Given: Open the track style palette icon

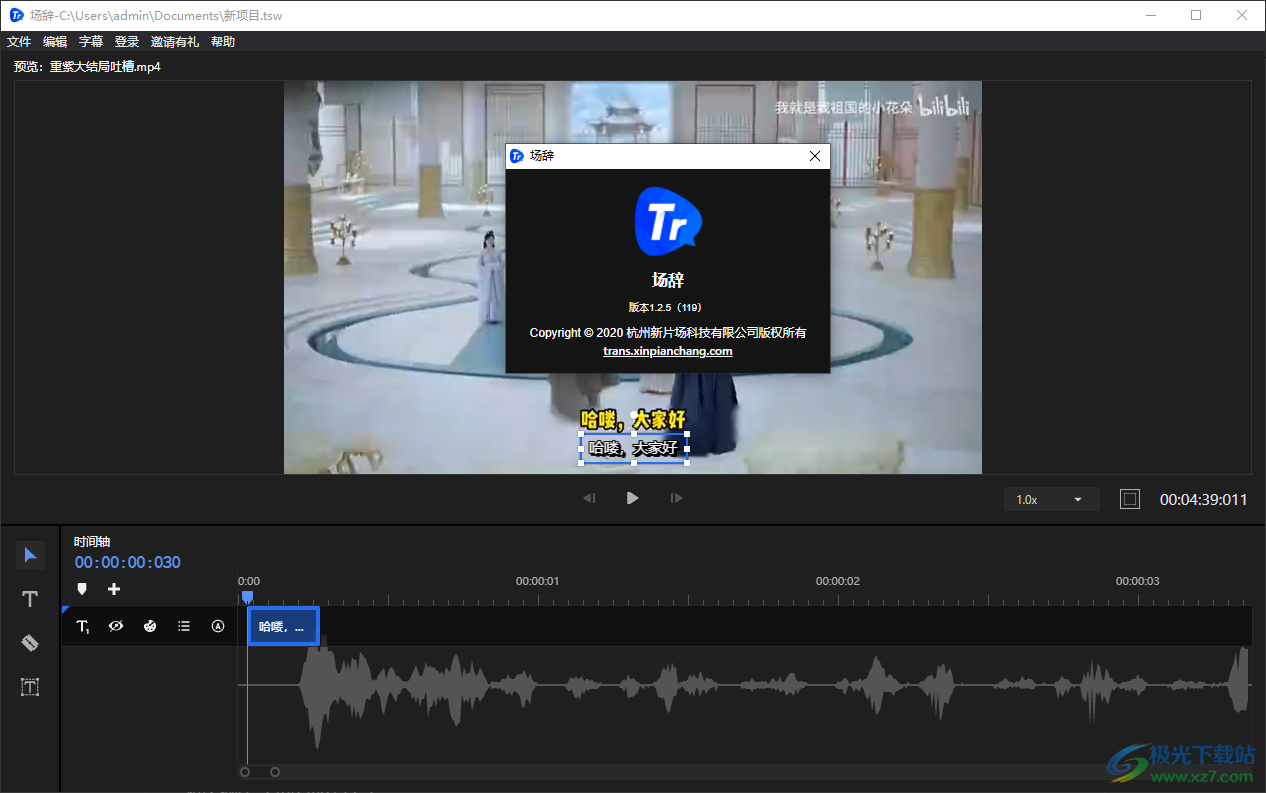Looking at the screenshot, I should 150,626.
